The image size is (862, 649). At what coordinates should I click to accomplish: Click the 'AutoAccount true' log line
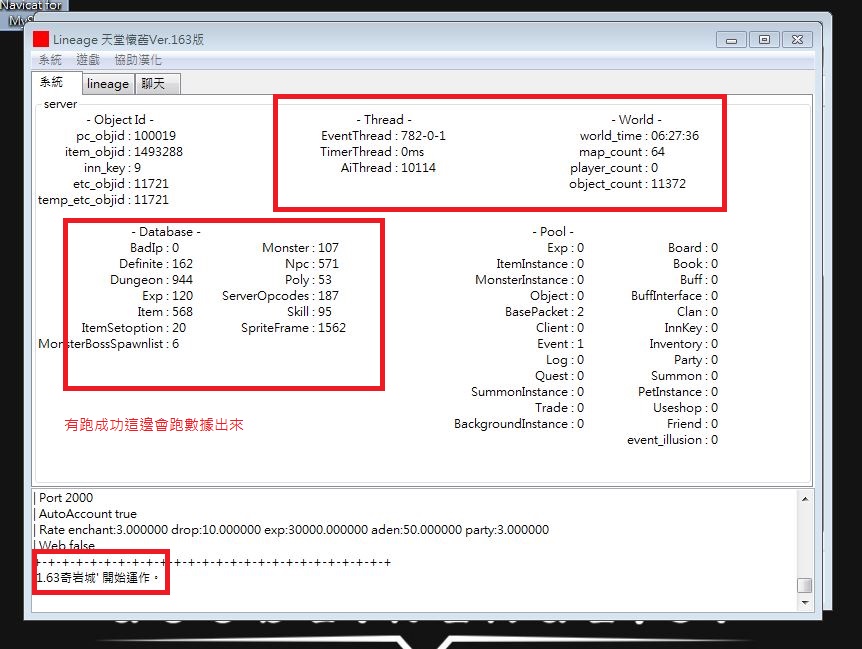88,514
